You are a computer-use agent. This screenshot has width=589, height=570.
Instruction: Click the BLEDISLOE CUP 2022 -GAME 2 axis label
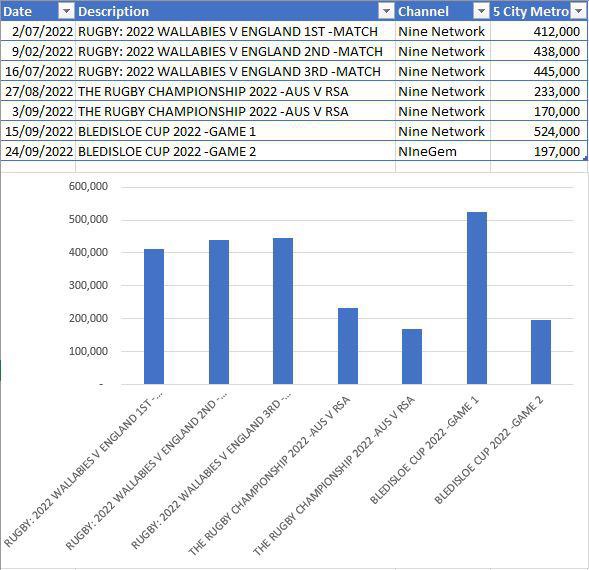(489, 449)
